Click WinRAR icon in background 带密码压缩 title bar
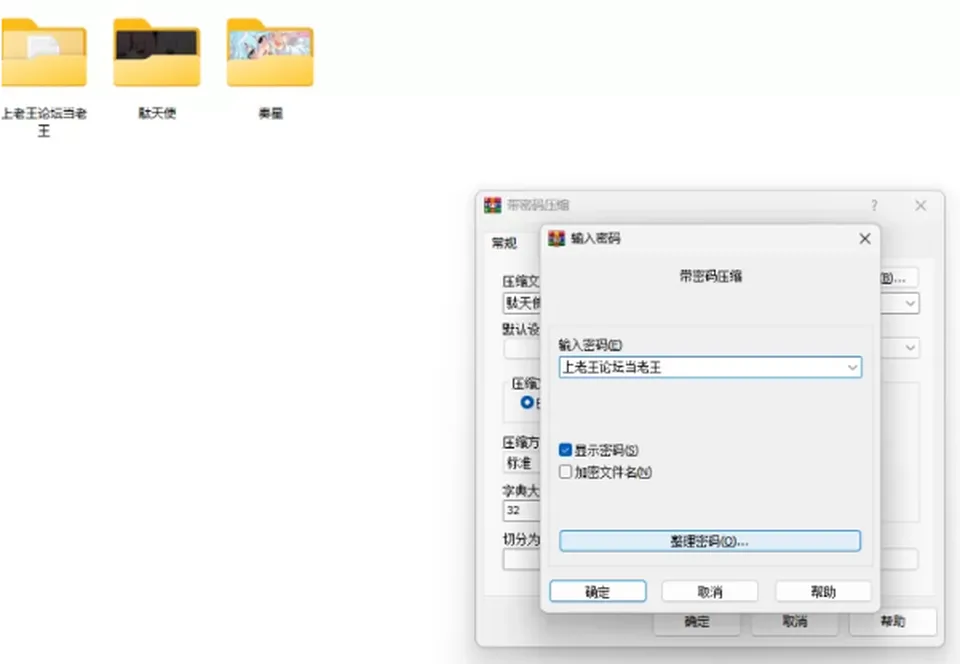This screenshot has width=960, height=664. pos(493,205)
